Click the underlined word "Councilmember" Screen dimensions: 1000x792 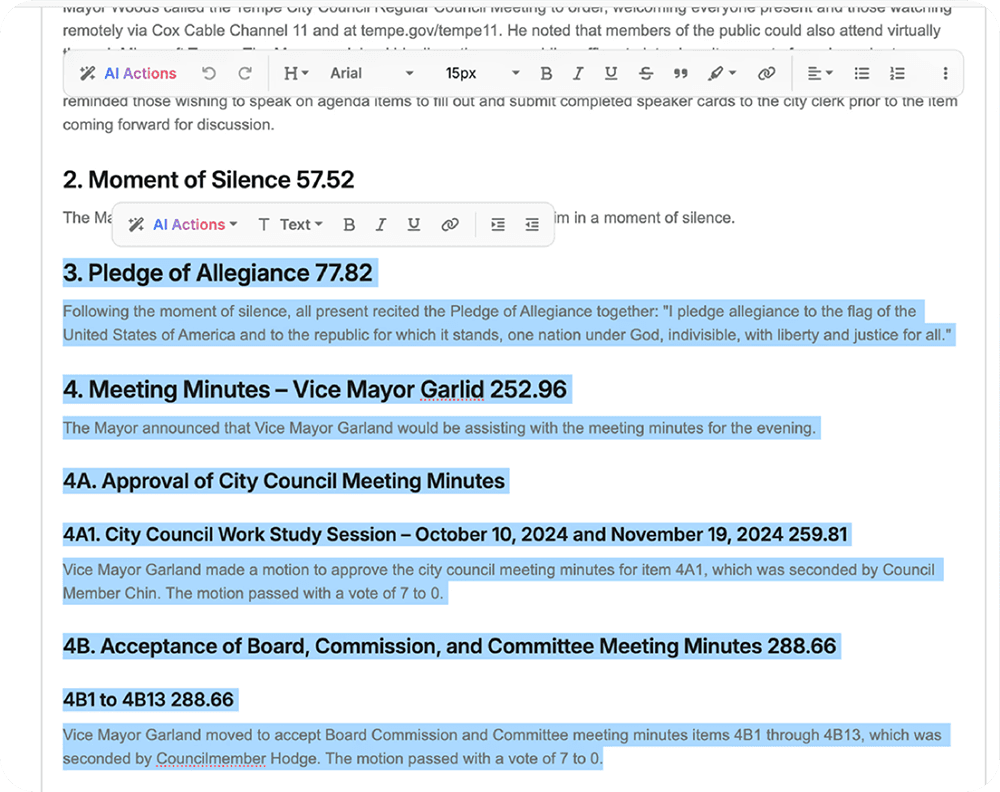[x=211, y=759]
